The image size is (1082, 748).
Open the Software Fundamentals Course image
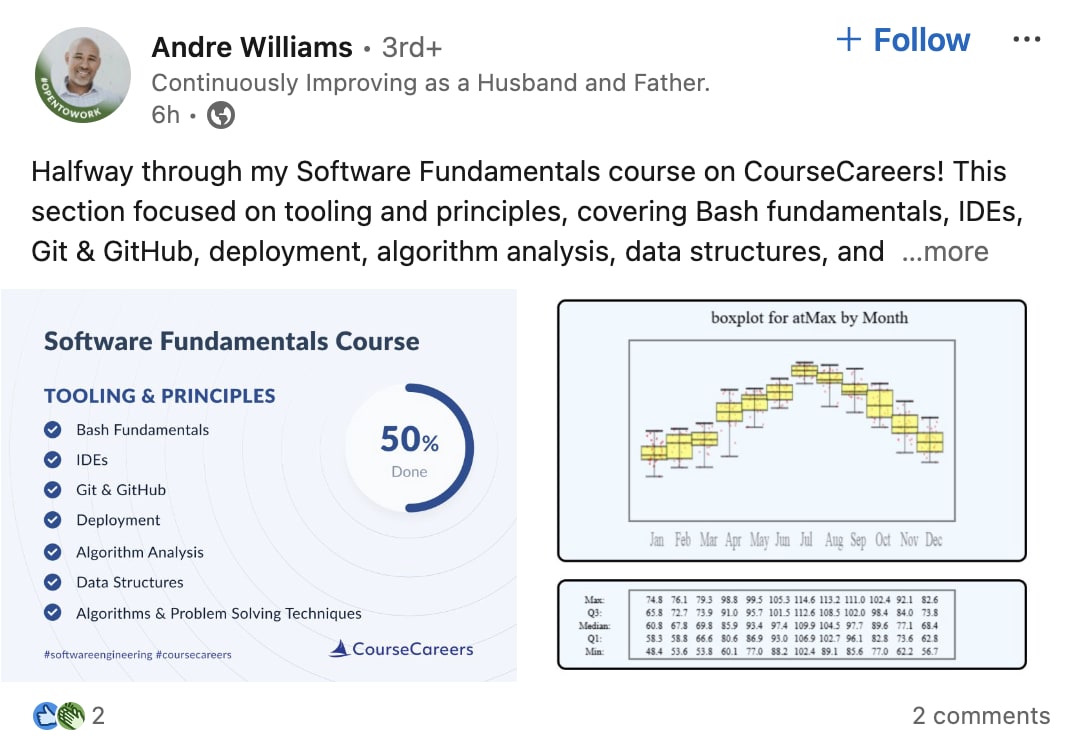click(259, 486)
